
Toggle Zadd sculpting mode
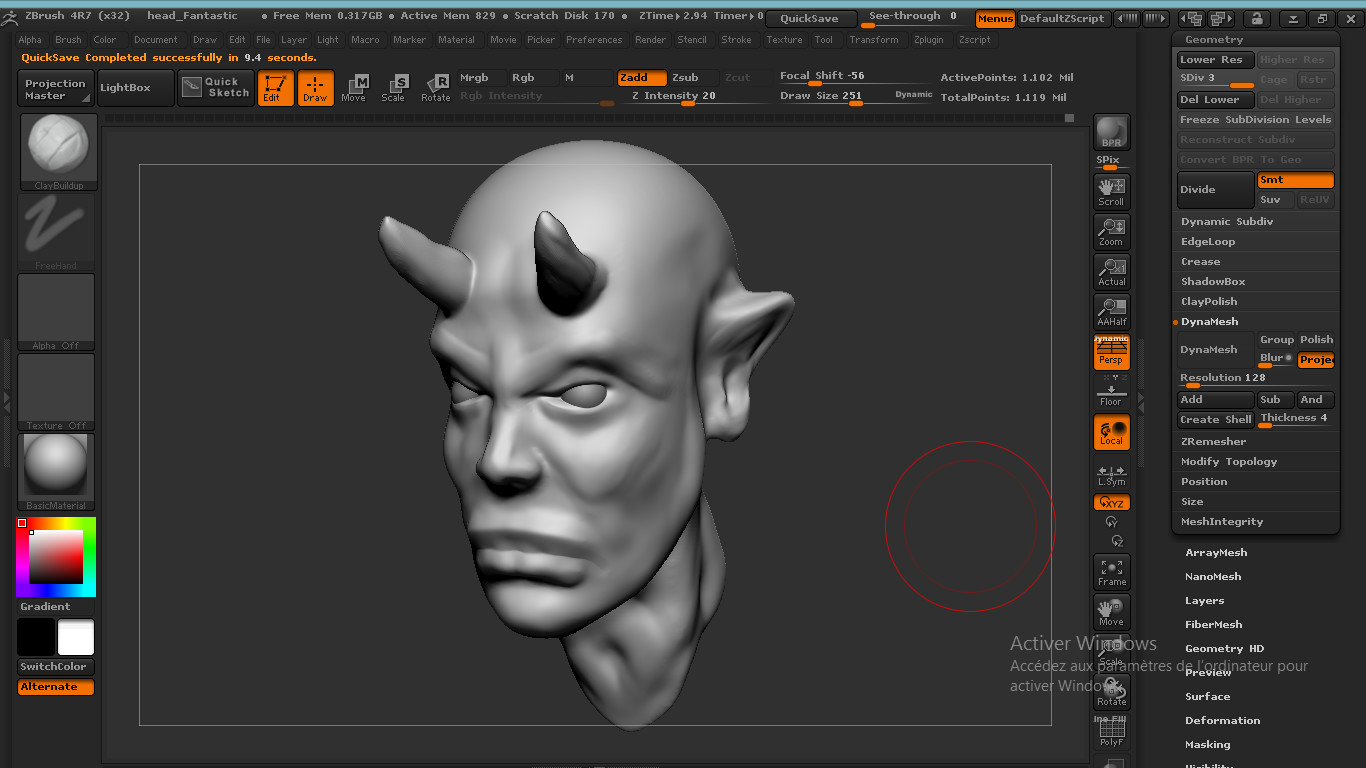click(641, 77)
